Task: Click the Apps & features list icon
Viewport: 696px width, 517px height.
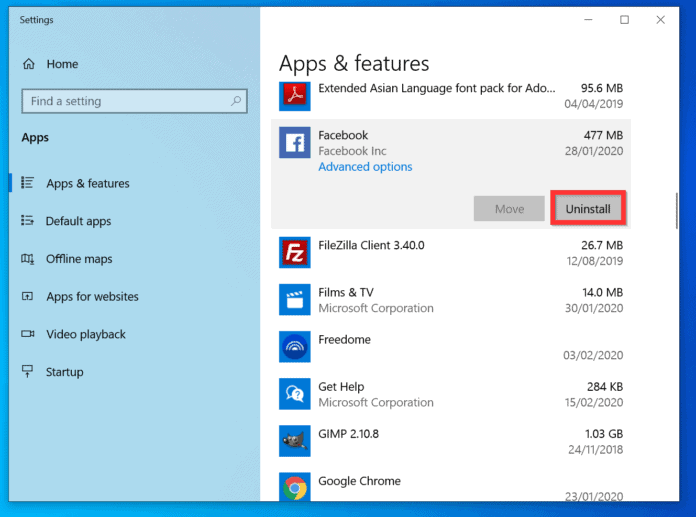Action: pyautogui.click(x=28, y=183)
